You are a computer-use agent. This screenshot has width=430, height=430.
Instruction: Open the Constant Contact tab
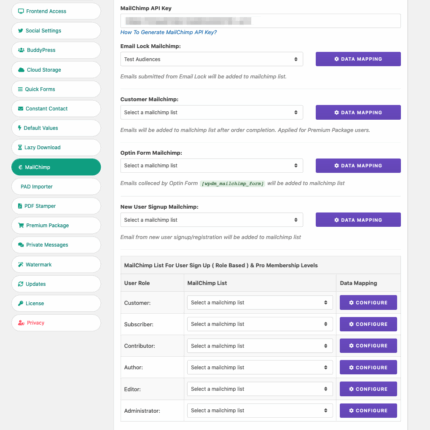(x=56, y=109)
